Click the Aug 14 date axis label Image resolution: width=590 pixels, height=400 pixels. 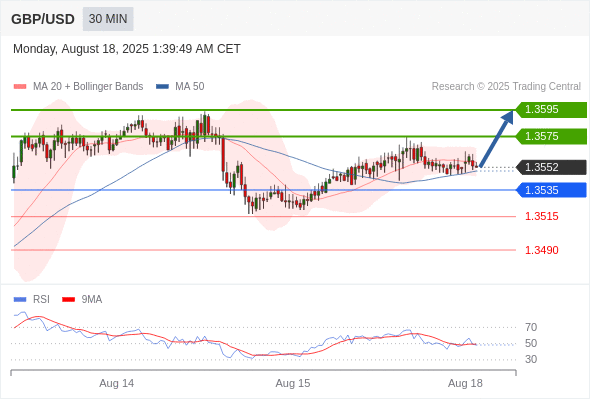(x=116, y=383)
